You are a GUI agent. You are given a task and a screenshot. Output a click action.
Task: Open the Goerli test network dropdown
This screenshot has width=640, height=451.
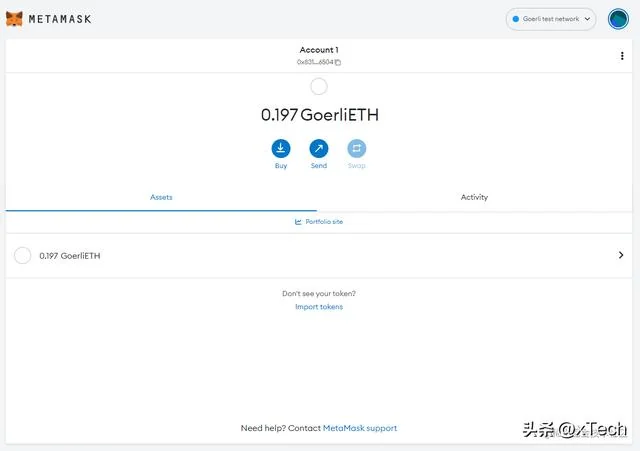pyautogui.click(x=551, y=19)
